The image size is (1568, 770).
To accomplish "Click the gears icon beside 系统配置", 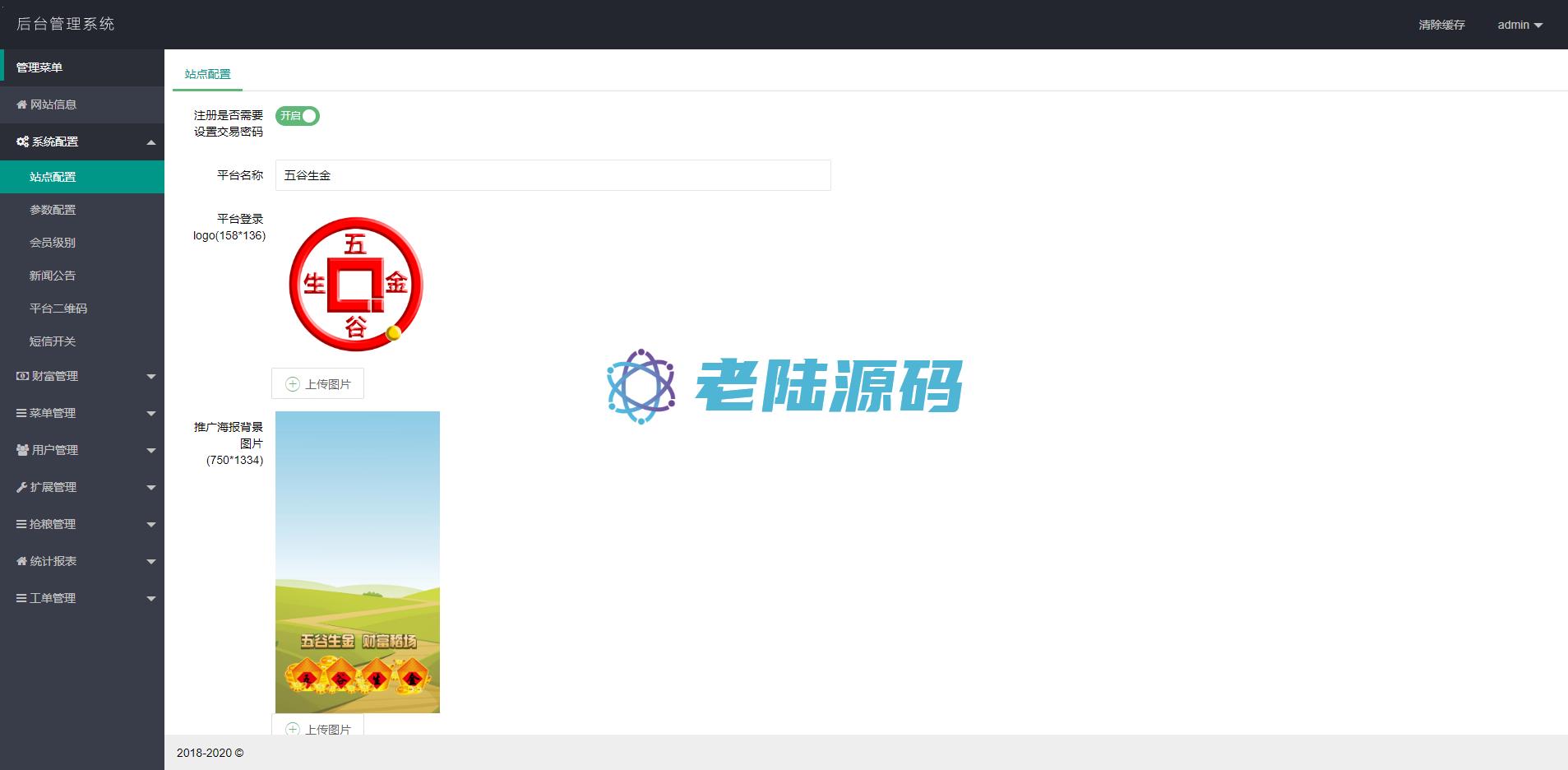I will point(22,141).
